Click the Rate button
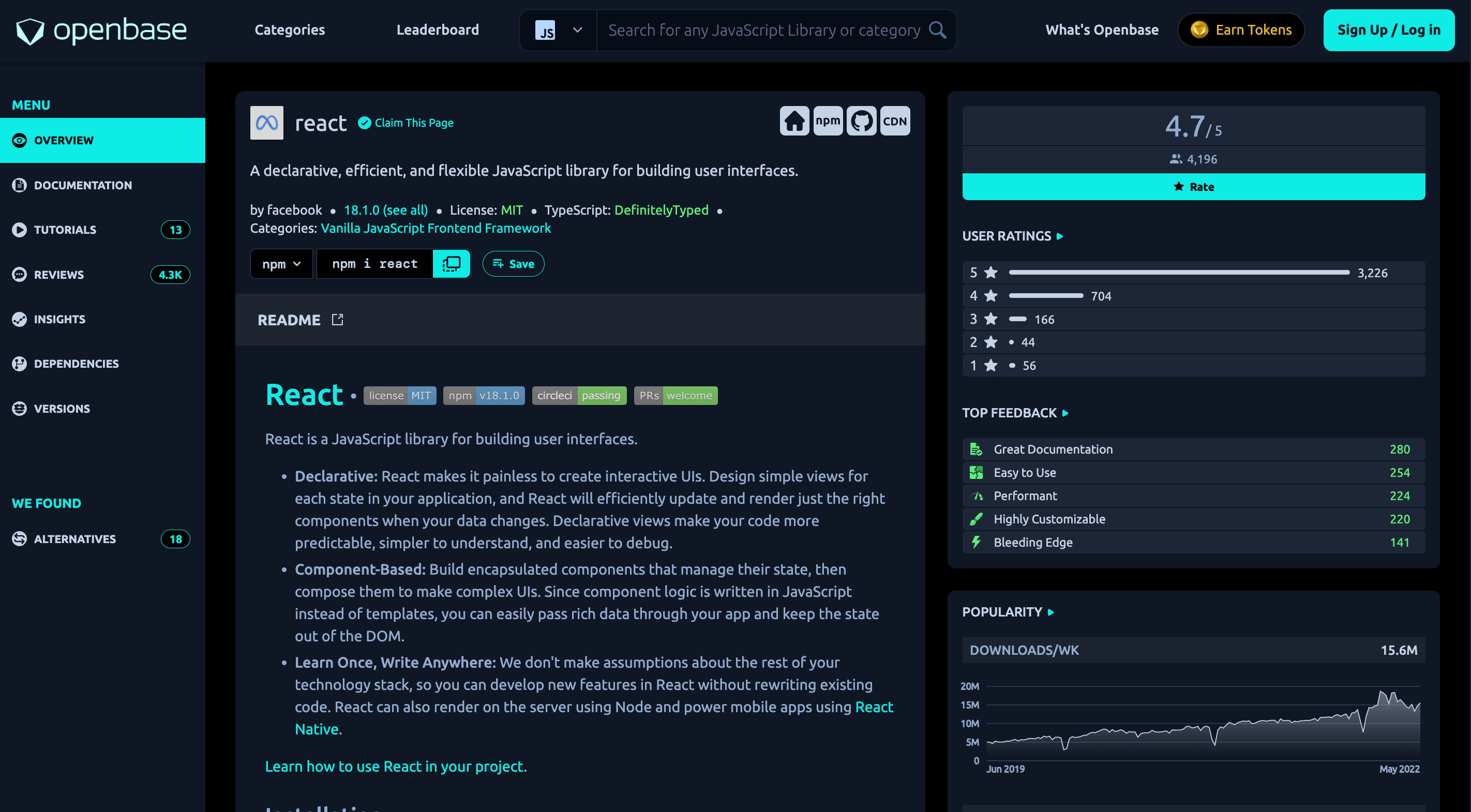Screen dimensions: 1471x812 [1193, 187]
